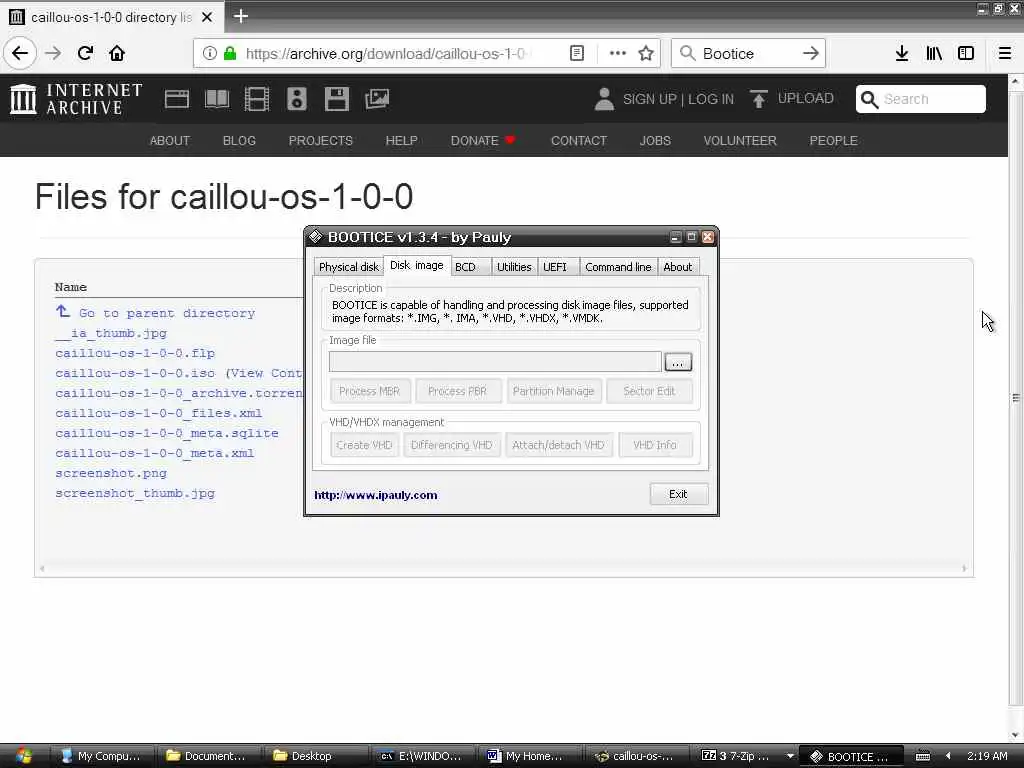Open page actions three-dot menu
Screen dimensions: 1024x768
tap(617, 53)
